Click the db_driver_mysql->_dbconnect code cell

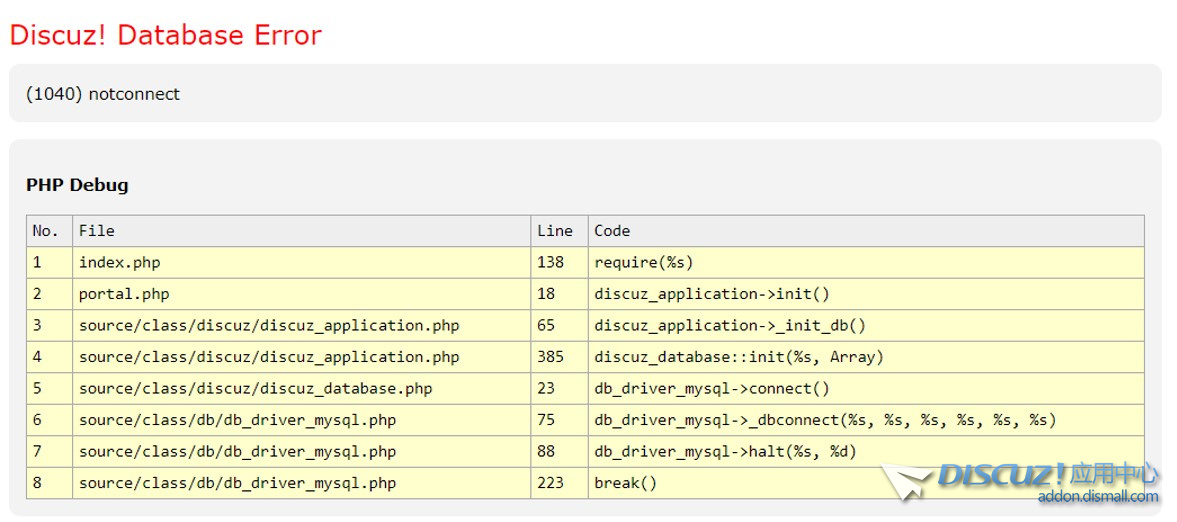pyautogui.click(x=824, y=420)
